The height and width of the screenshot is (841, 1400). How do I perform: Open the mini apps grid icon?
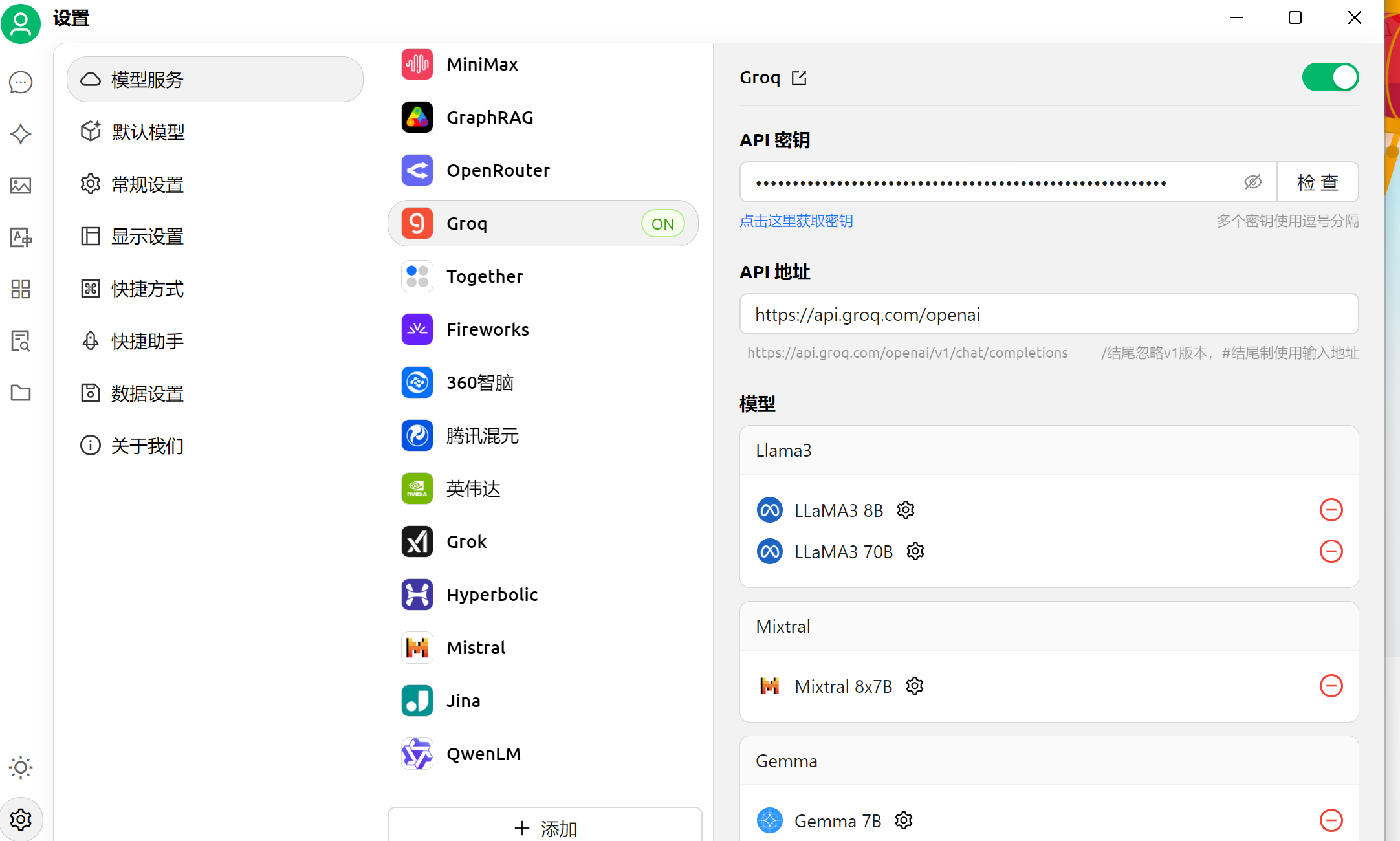(x=21, y=289)
